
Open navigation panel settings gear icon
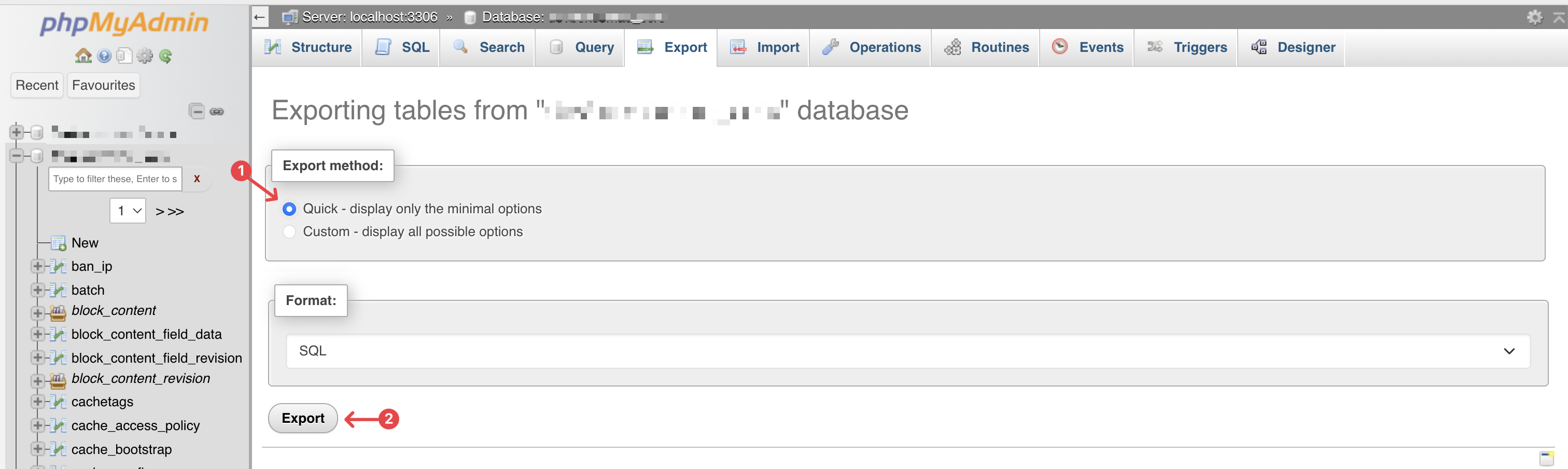click(x=145, y=56)
